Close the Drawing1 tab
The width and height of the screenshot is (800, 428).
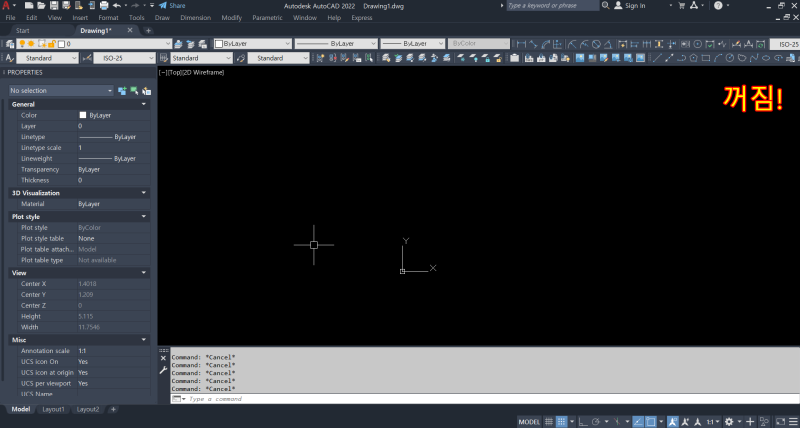[130, 31]
